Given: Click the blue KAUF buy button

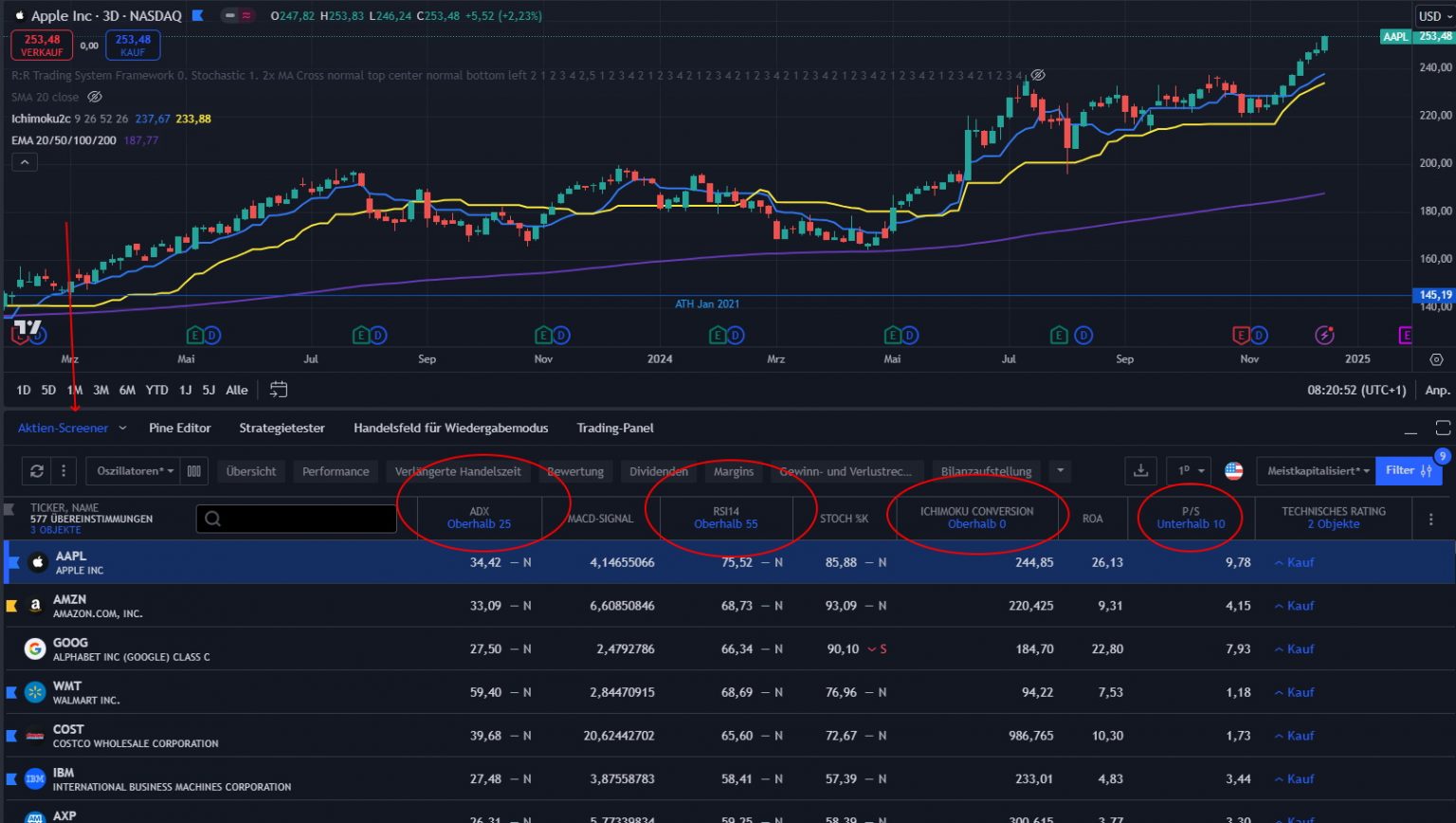Looking at the screenshot, I should pos(133,46).
